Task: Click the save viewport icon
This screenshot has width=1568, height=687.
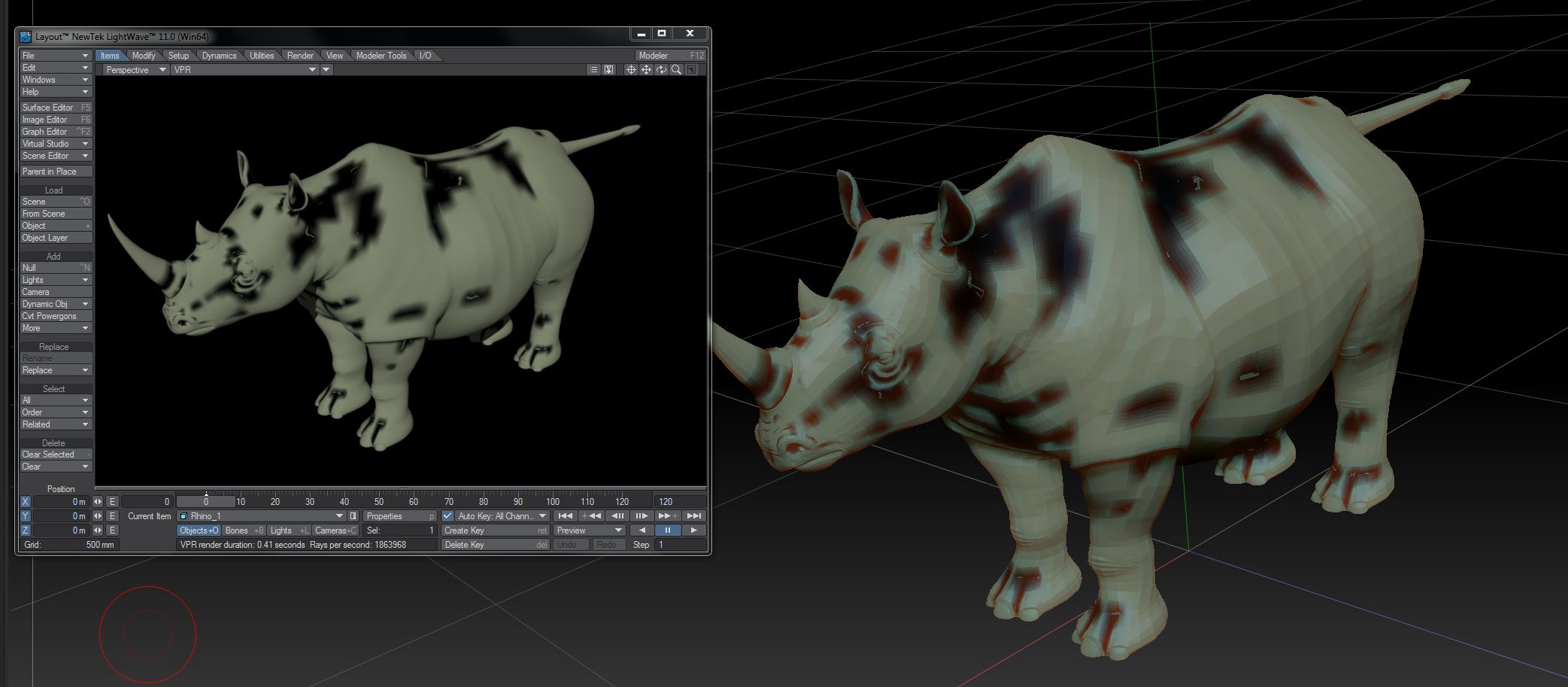Action: (608, 70)
